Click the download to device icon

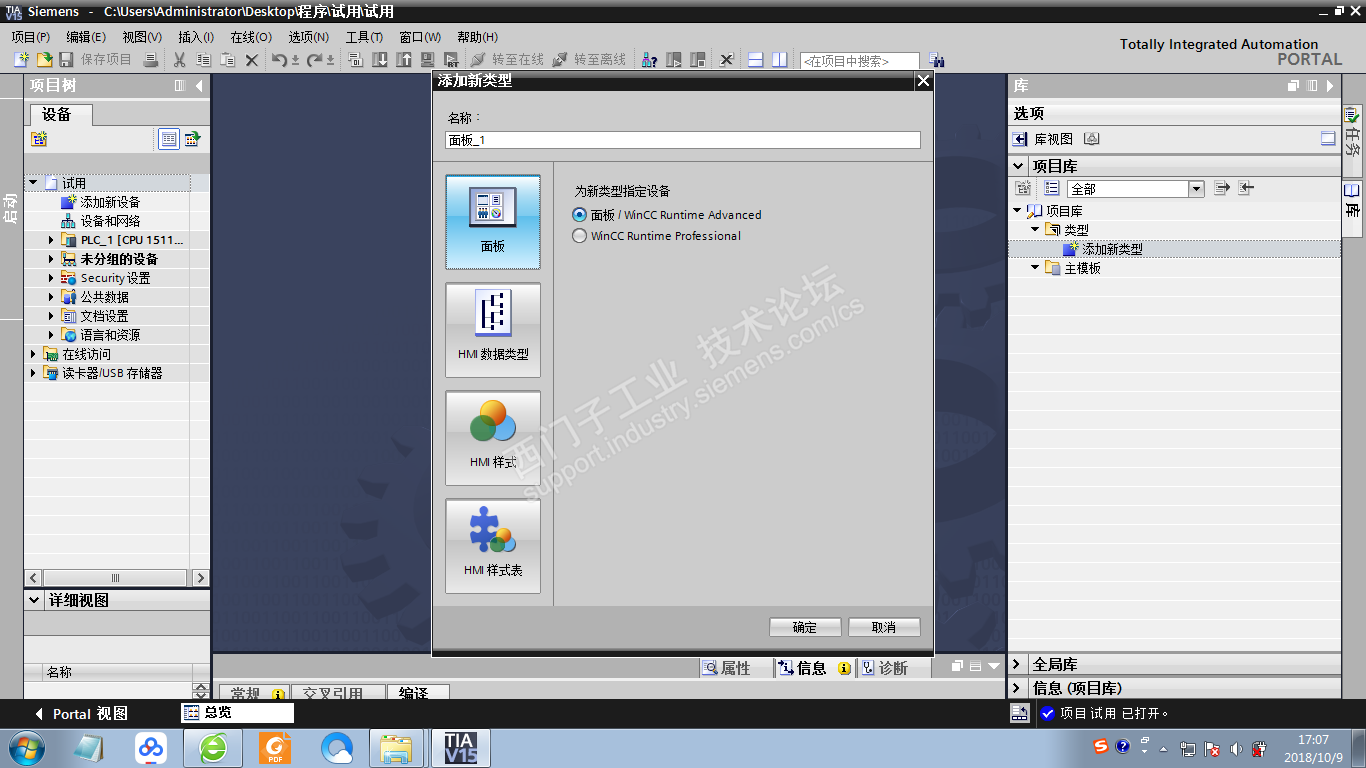click(380, 60)
